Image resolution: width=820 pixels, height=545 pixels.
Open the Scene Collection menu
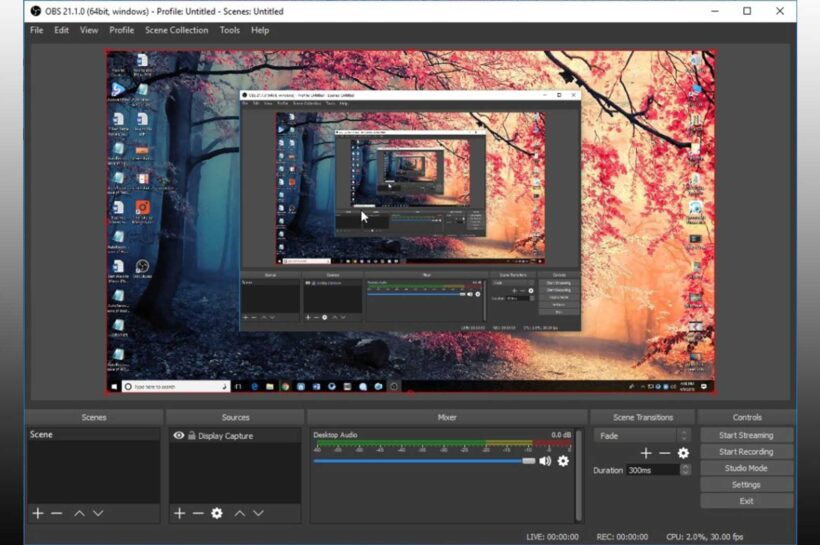pyautogui.click(x=176, y=30)
